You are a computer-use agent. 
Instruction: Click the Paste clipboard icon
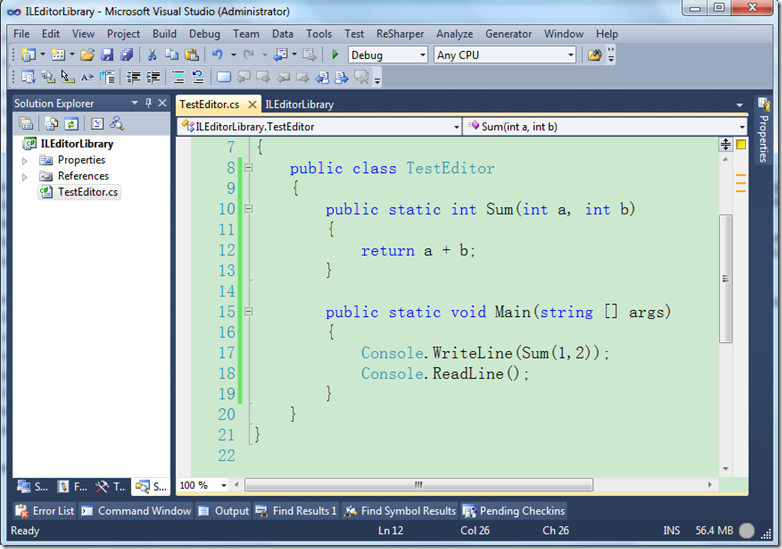pyautogui.click(x=192, y=55)
